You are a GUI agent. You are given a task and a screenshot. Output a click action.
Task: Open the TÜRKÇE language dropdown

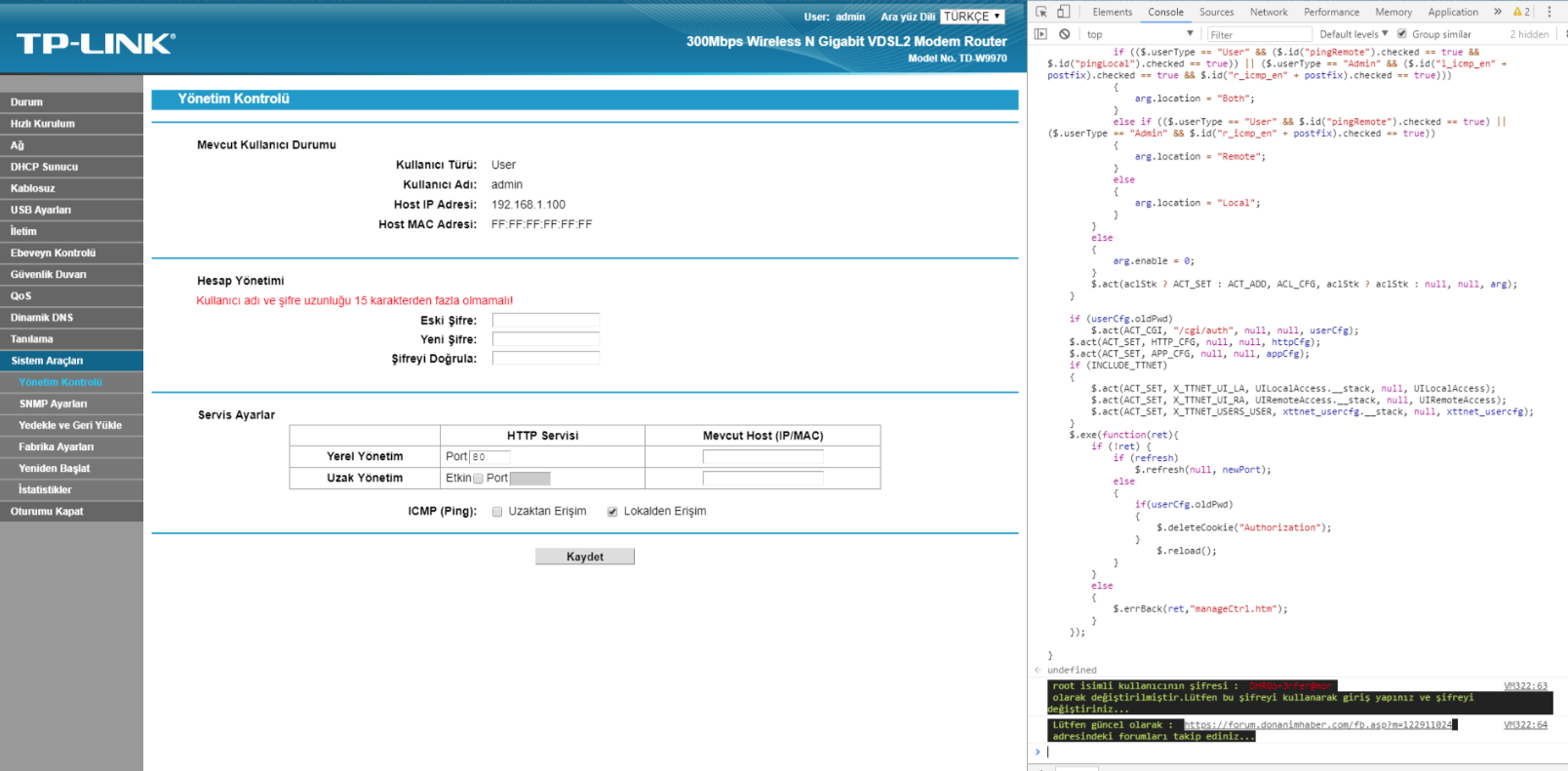pyautogui.click(x=972, y=17)
